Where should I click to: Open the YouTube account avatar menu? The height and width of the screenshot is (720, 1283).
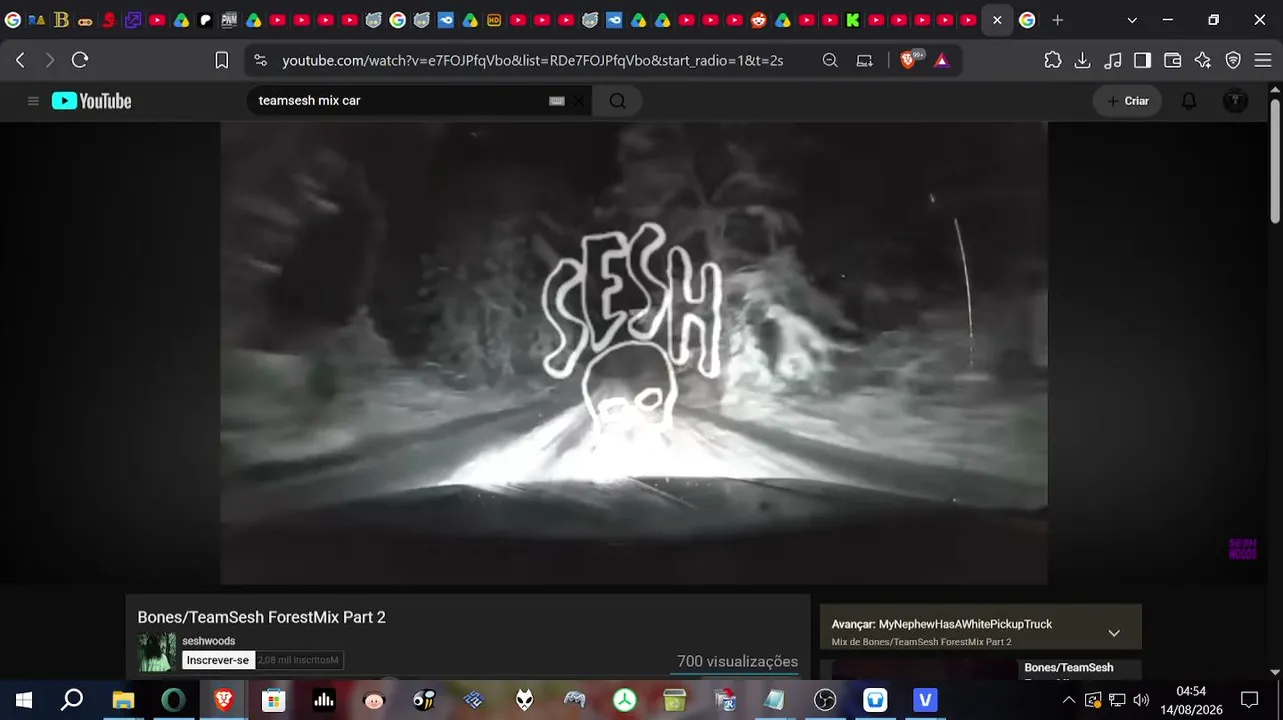pyautogui.click(x=1236, y=101)
